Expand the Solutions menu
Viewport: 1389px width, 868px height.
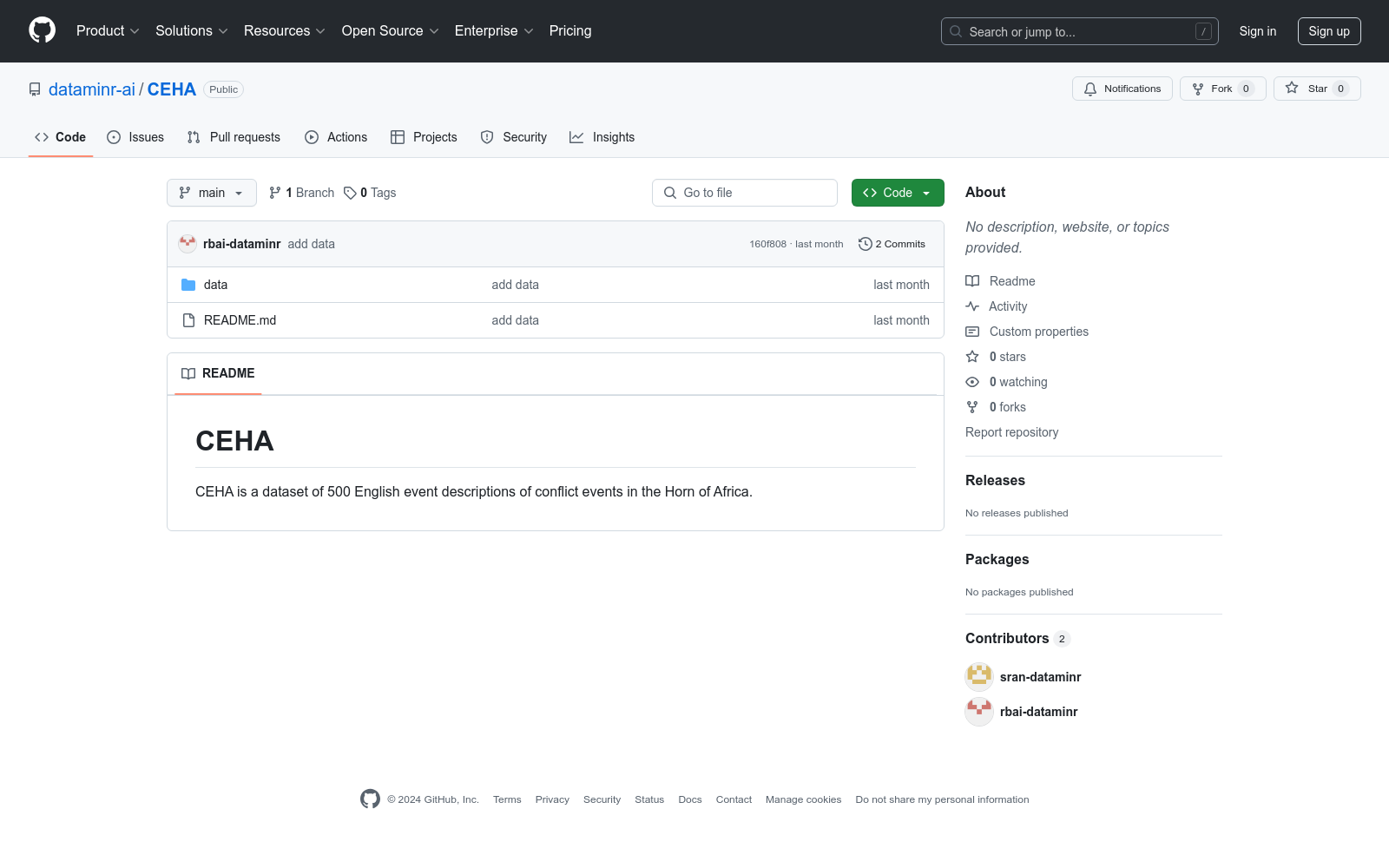[192, 30]
